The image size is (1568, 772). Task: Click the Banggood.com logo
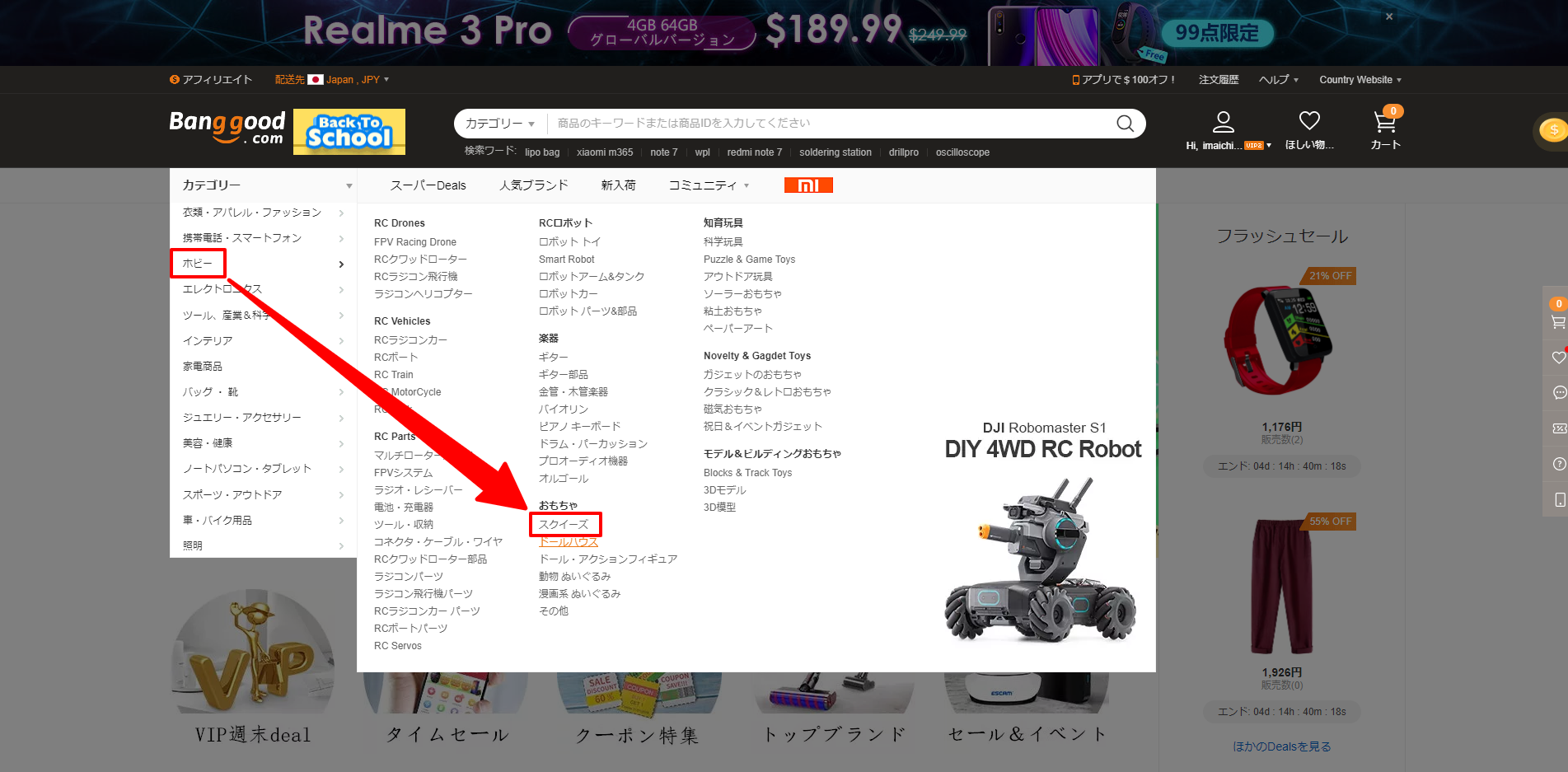227,129
